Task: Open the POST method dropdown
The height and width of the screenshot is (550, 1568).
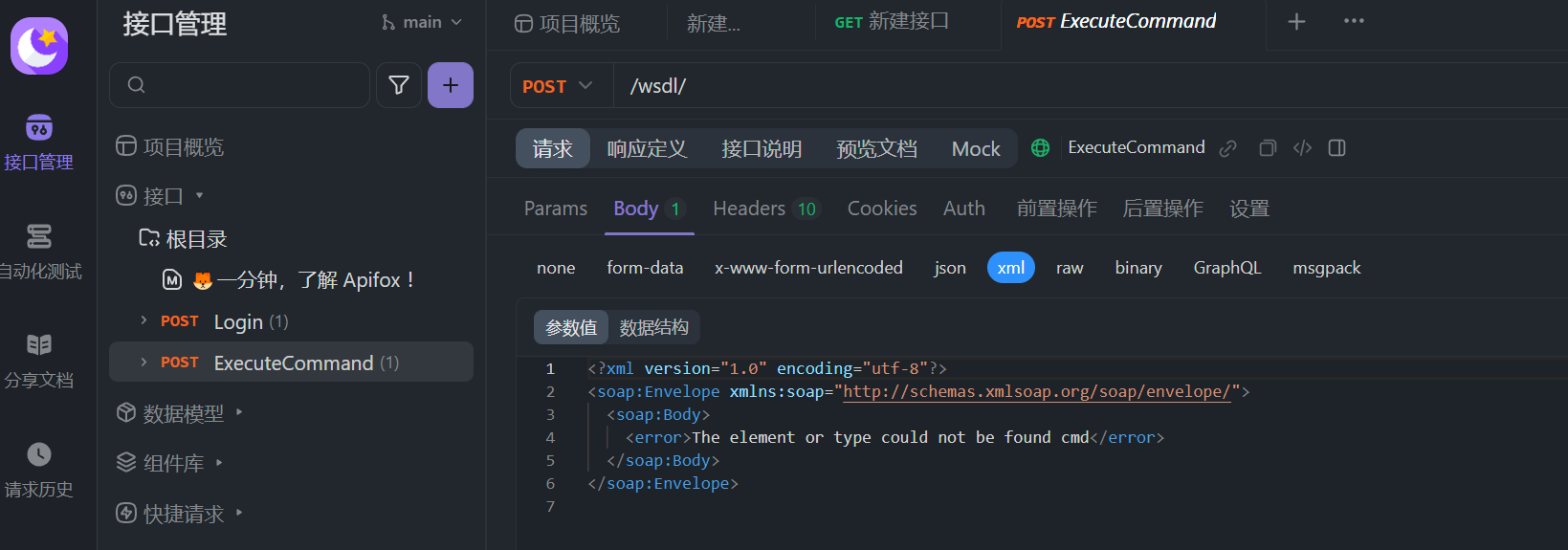Action: click(558, 86)
